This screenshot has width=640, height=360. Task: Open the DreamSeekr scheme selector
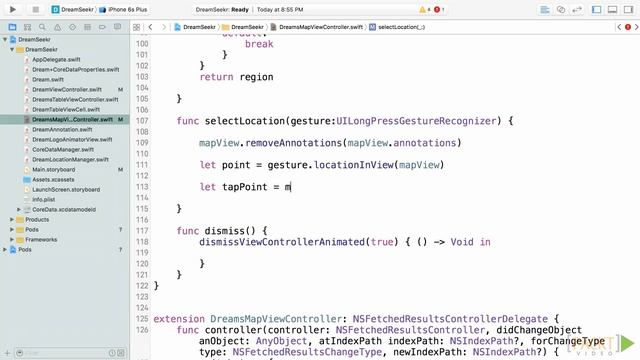73,9
